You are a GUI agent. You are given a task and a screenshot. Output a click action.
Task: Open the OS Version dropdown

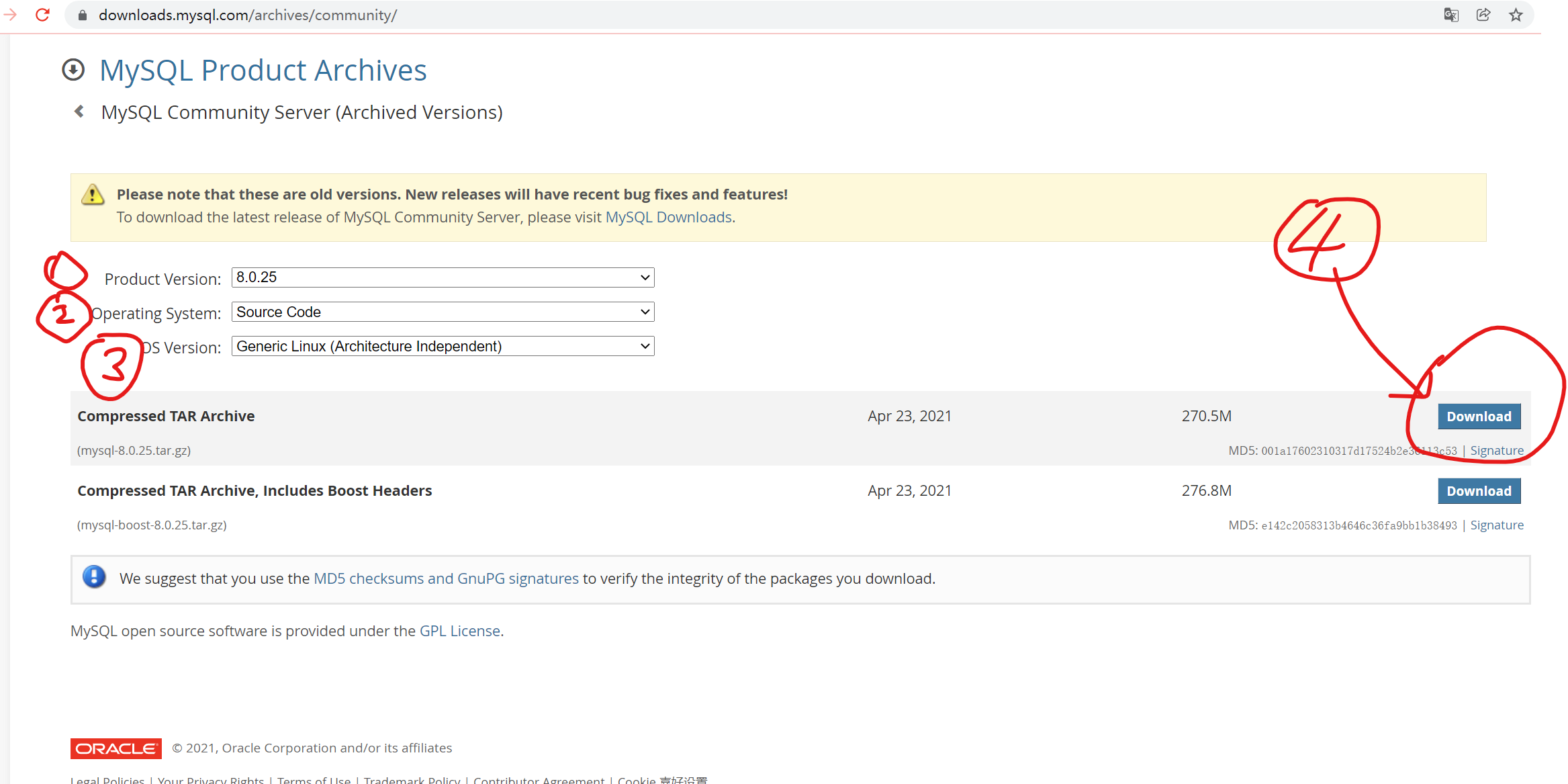pos(443,346)
